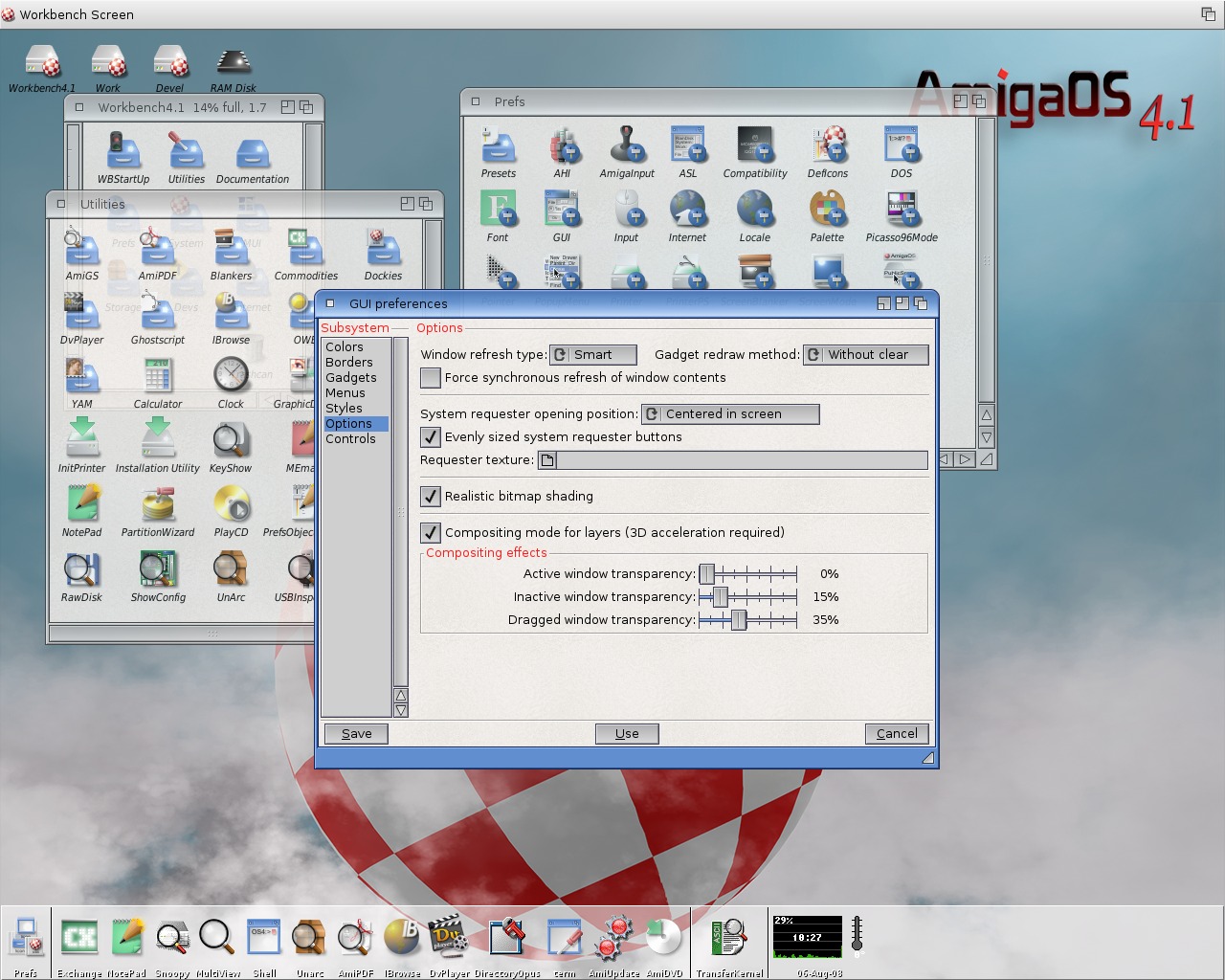Enable force synchronous refresh checkbox
This screenshot has width=1225, height=980.
[431, 378]
